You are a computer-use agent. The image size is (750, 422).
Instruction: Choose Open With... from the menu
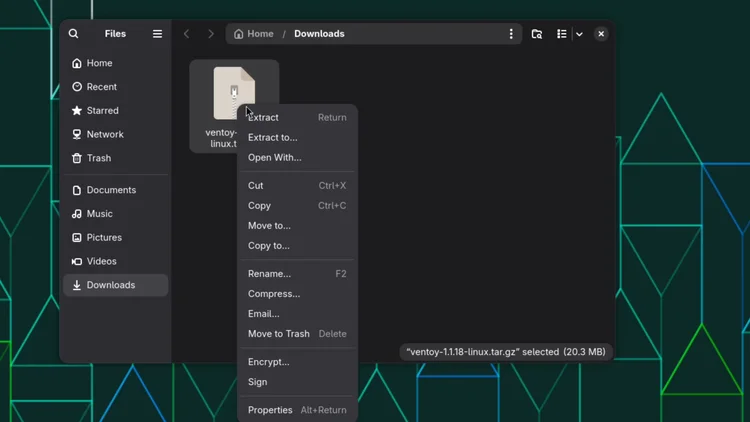[297, 157]
